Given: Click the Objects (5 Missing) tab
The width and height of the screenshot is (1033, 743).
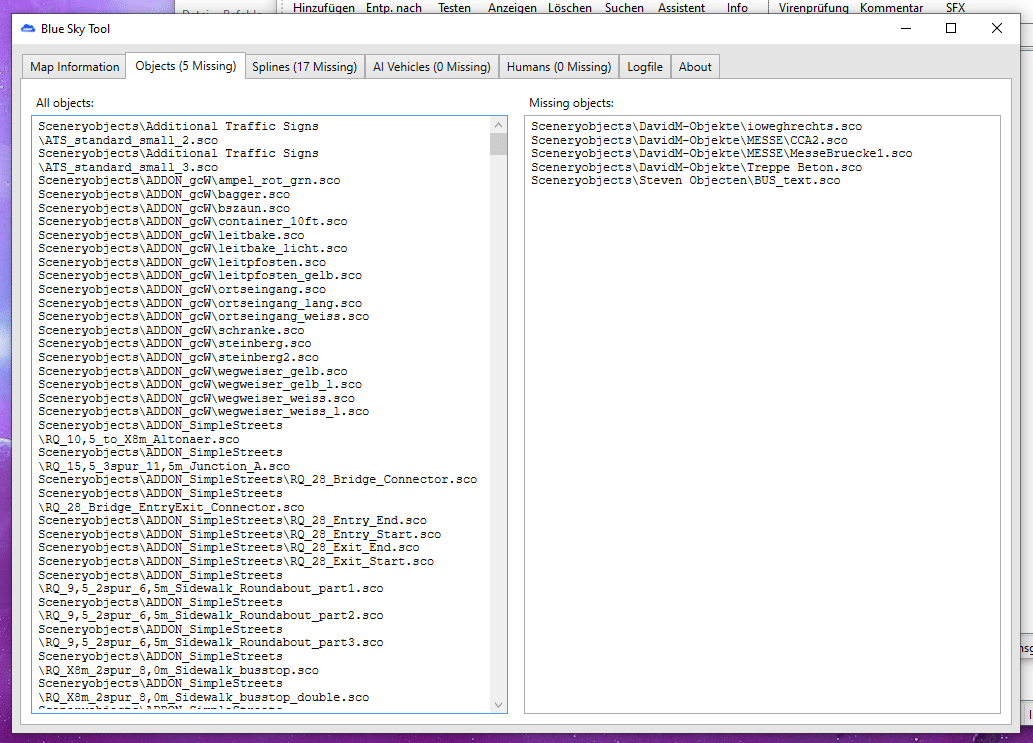Looking at the screenshot, I should coord(186,66).
